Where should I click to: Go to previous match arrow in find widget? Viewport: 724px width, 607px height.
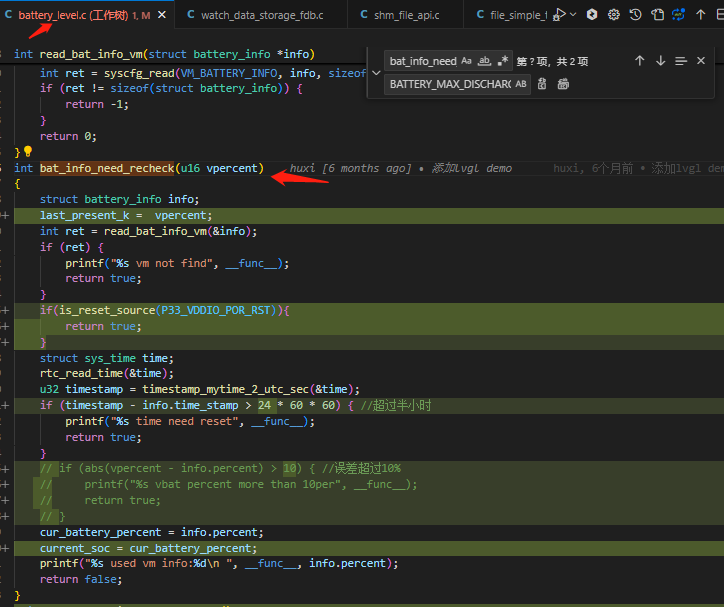[x=640, y=61]
